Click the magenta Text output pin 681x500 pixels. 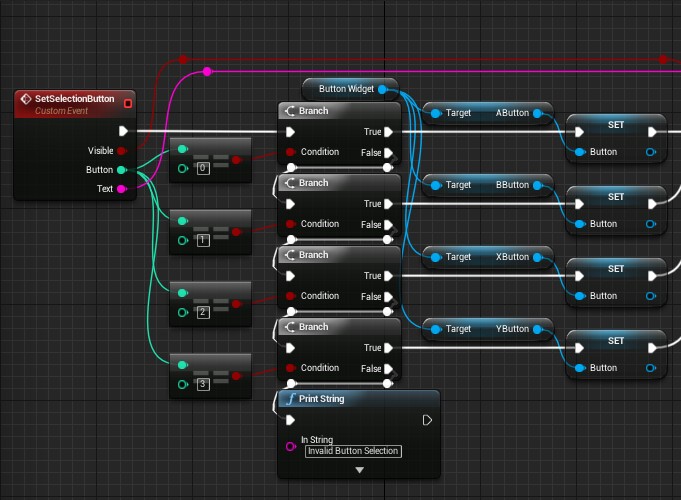tap(122, 188)
